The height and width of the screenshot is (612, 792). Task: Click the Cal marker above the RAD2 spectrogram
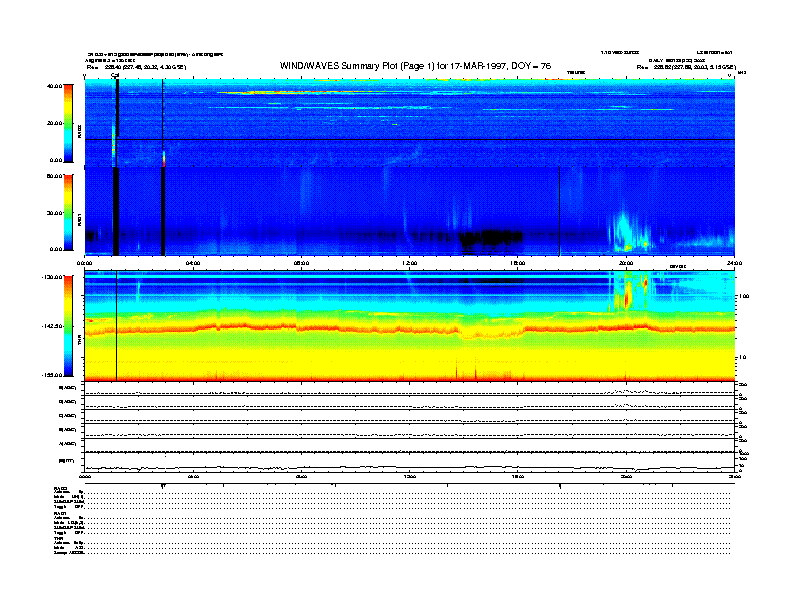click(115, 76)
